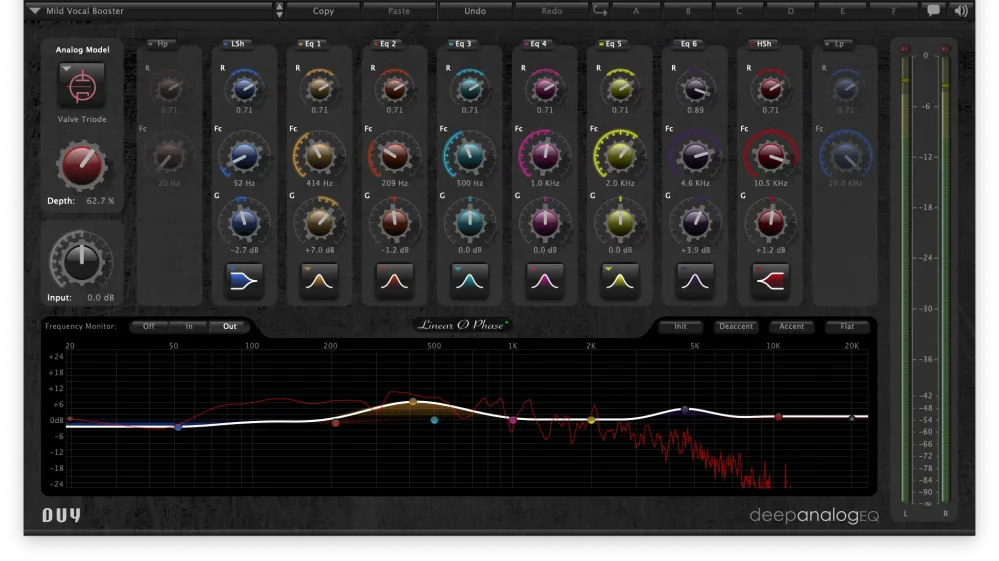
Task: Click the black Input gain knob
Action: pos(82,260)
